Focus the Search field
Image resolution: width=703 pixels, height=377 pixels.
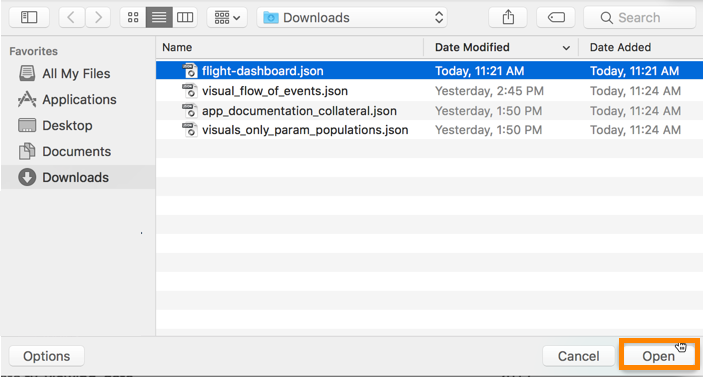click(640, 17)
